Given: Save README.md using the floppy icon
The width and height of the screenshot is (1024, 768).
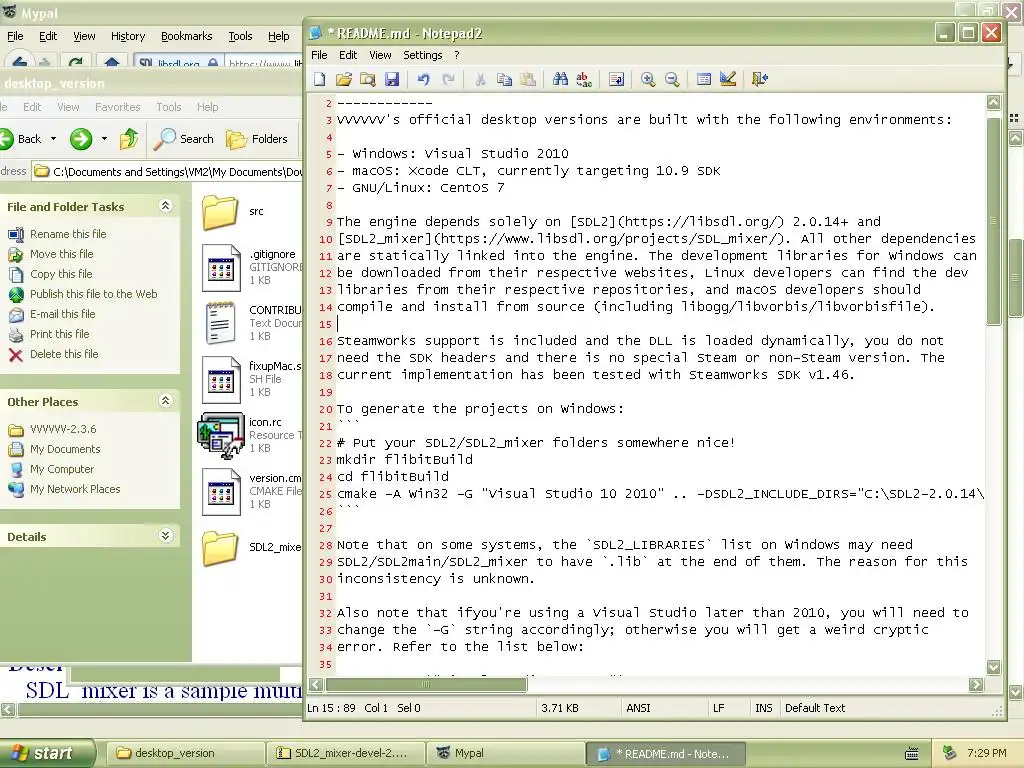Looking at the screenshot, I should (392, 80).
